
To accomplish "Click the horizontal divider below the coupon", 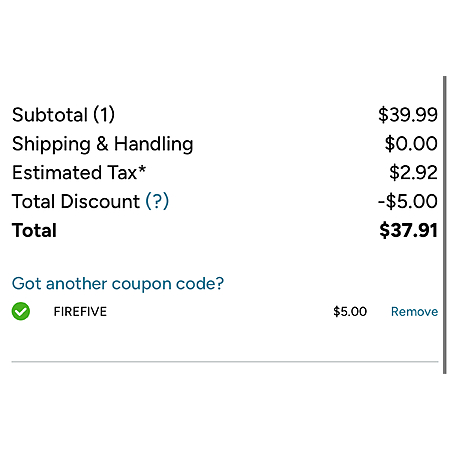I will pos(225,361).
